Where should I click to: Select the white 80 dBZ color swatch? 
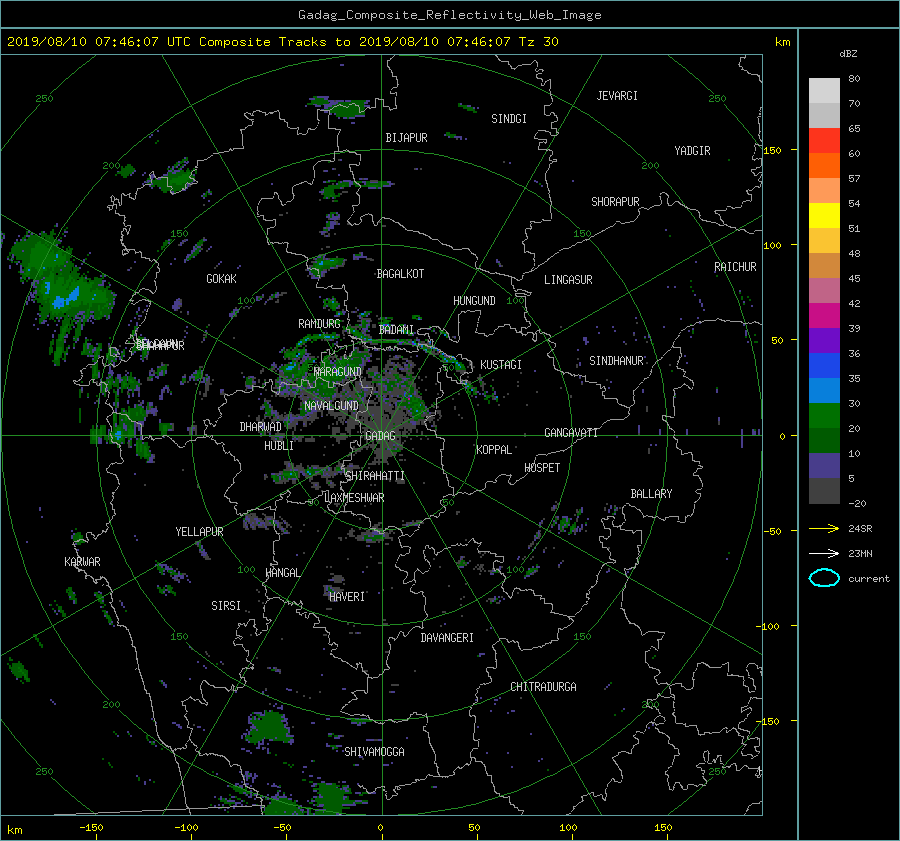coord(824,90)
